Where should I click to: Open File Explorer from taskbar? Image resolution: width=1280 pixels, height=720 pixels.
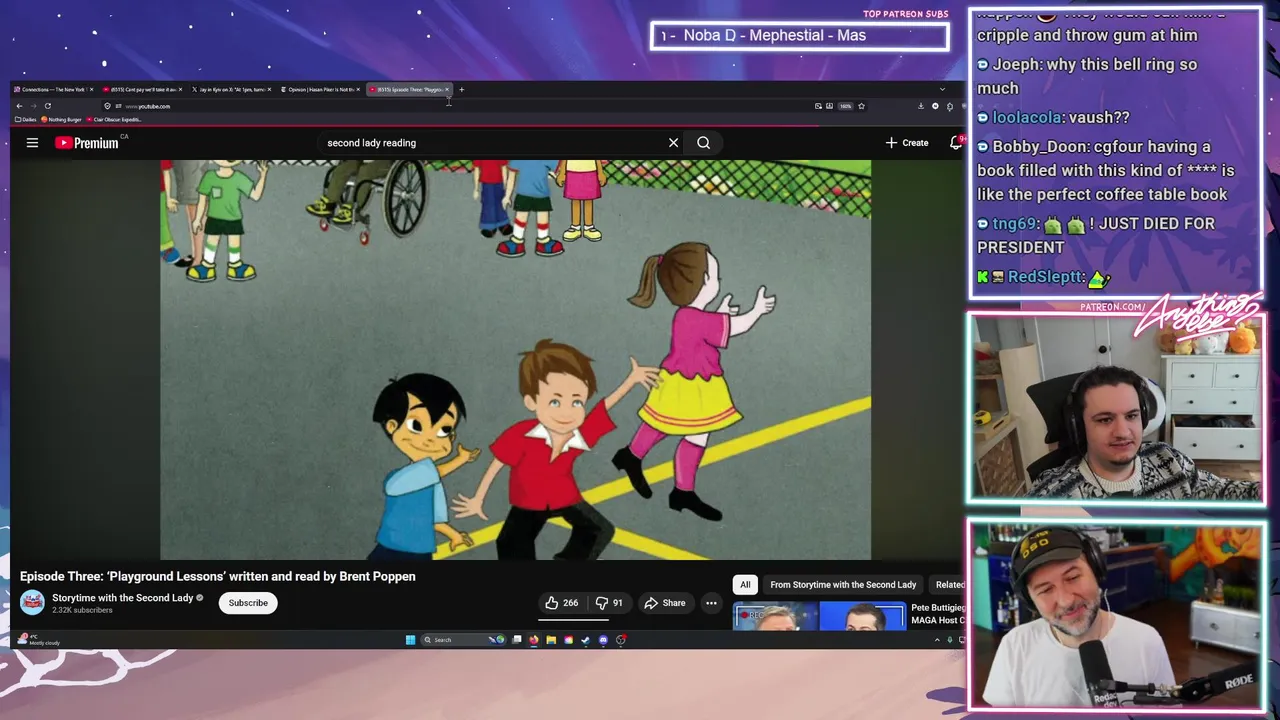551,640
